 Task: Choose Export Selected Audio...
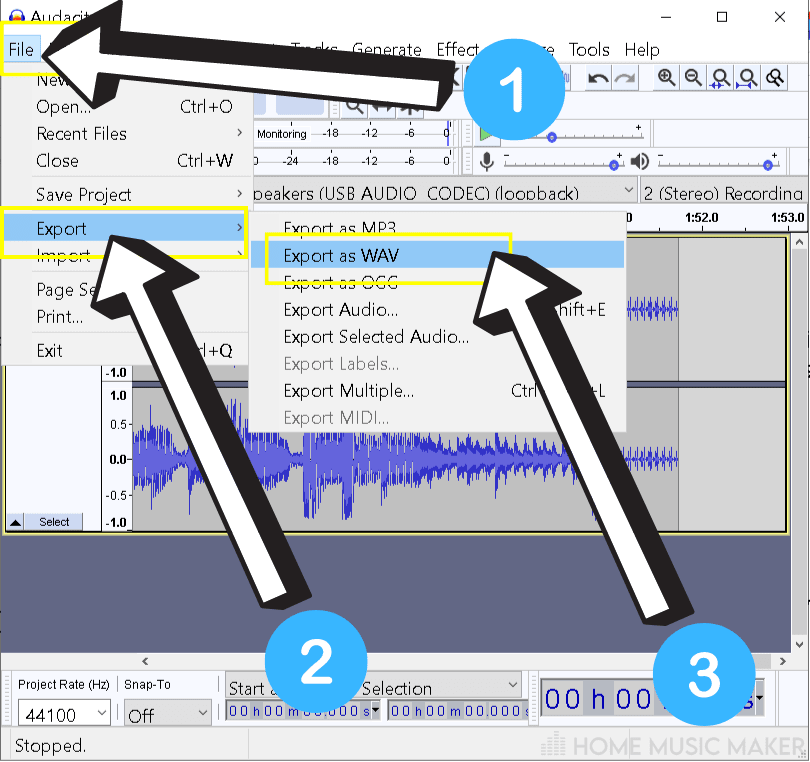click(x=438, y=336)
